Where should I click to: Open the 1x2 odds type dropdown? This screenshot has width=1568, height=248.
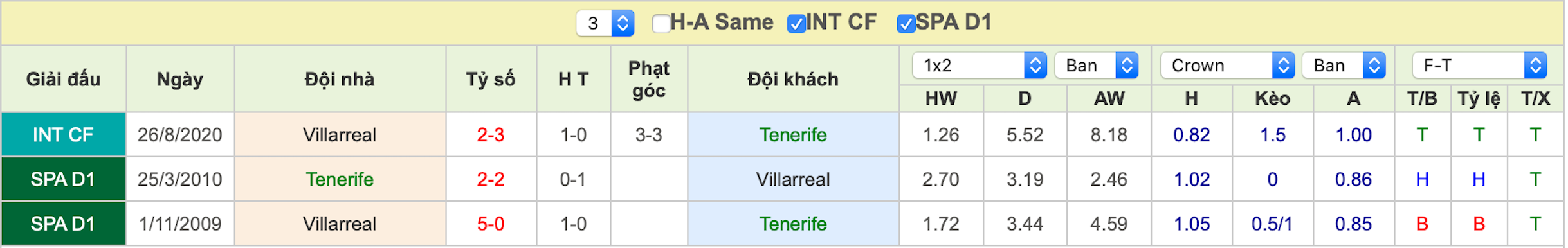click(980, 66)
